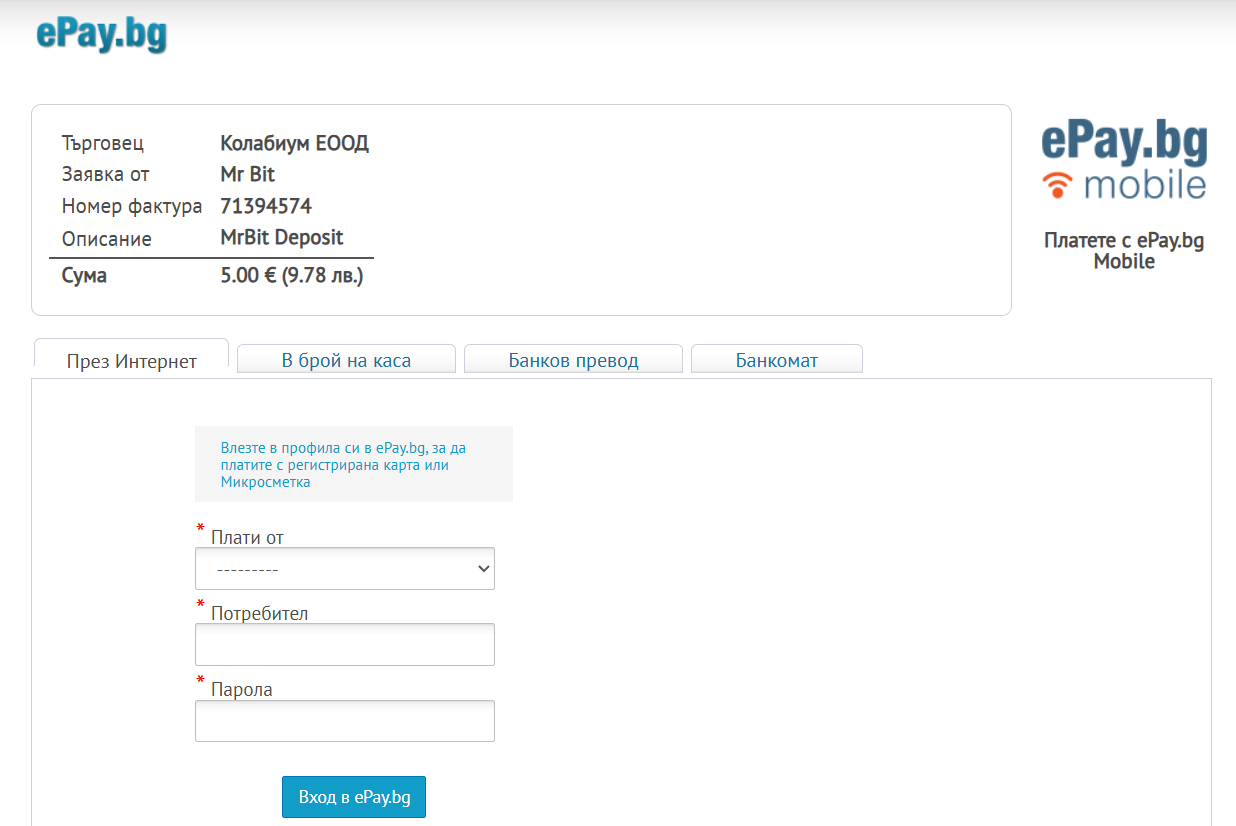Image resolution: width=1236 pixels, height=826 pixels.
Task: Click the Mr Bit request value
Action: [x=248, y=174]
